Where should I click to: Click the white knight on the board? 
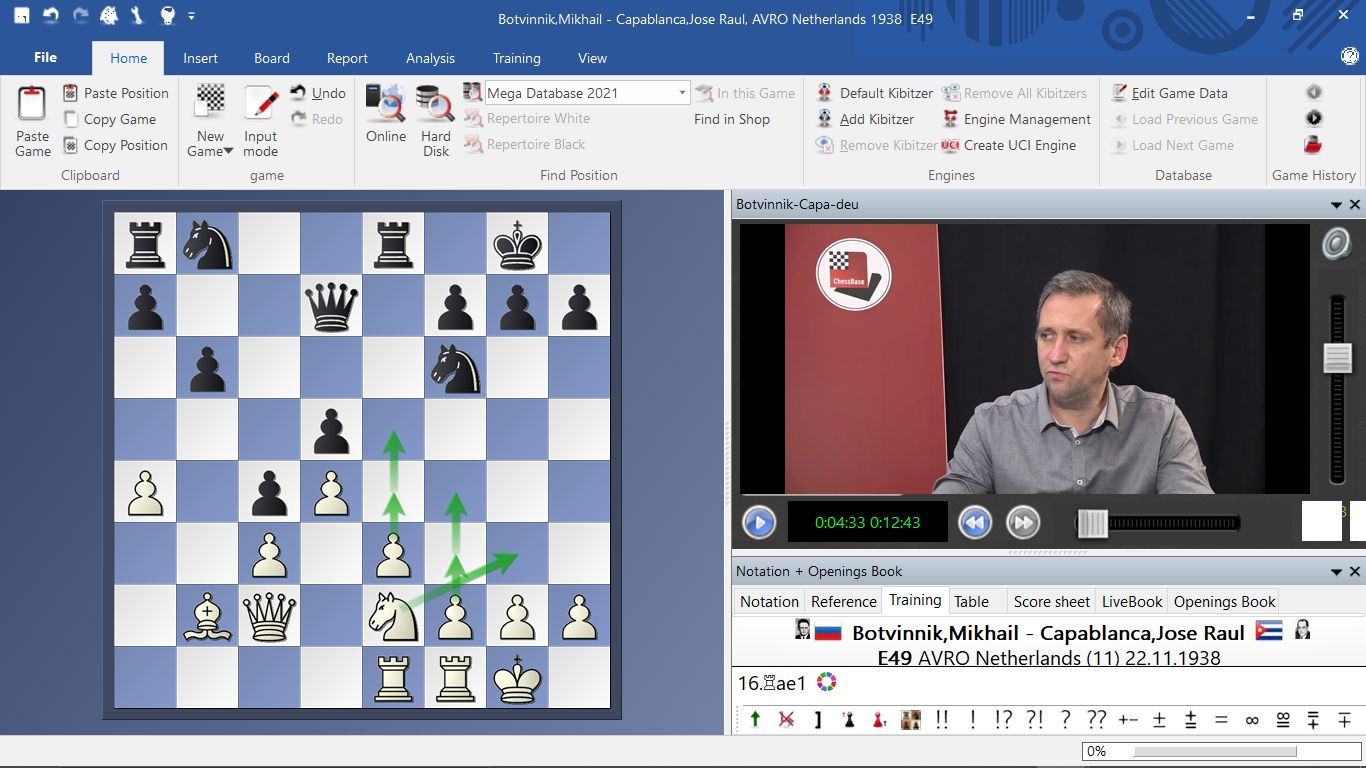[393, 616]
